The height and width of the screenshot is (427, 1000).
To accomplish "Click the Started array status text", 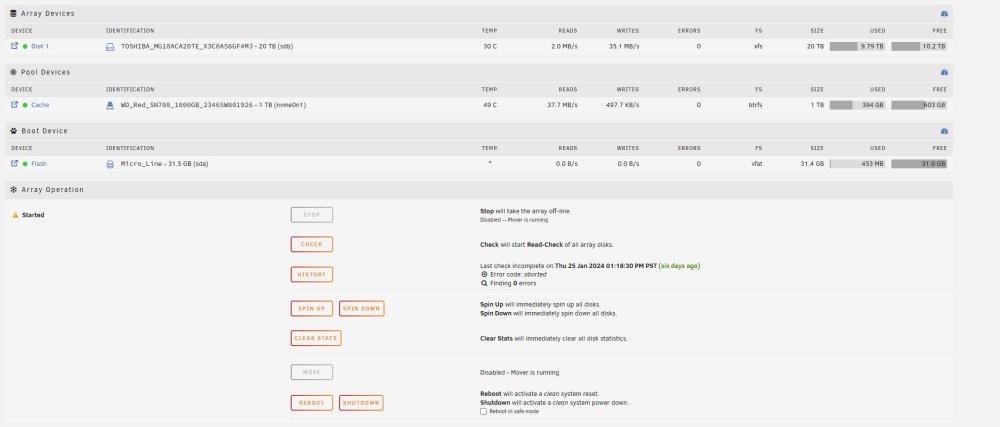I will tap(33, 215).
